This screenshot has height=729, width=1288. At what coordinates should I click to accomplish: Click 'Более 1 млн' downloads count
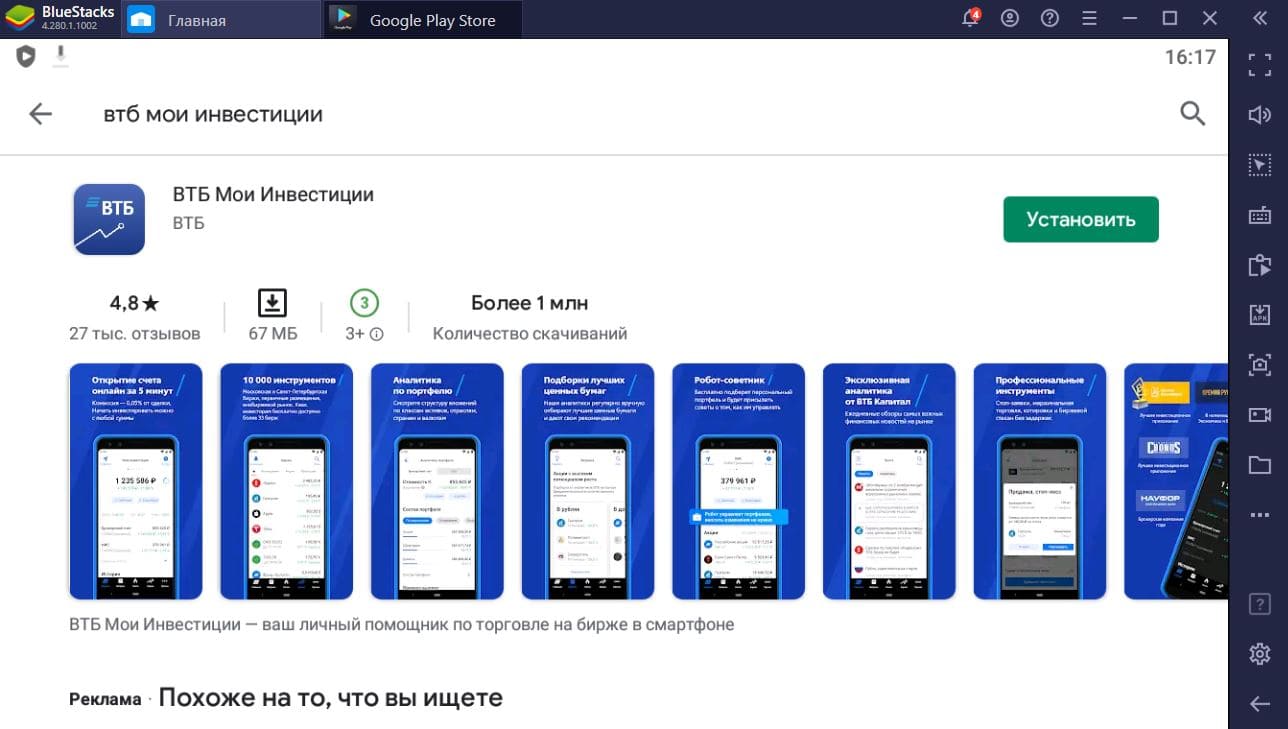(x=530, y=302)
